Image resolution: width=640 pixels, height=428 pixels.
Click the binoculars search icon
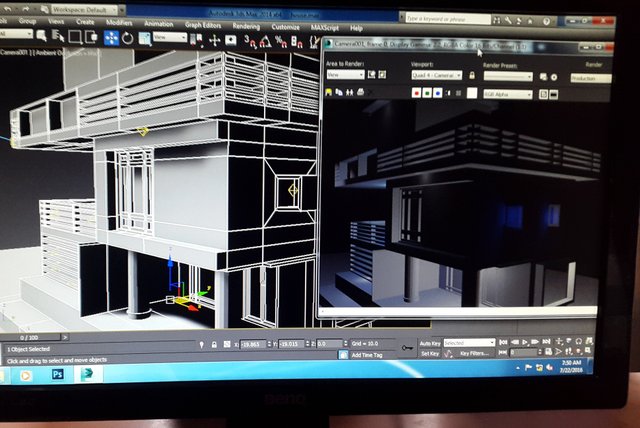[497, 20]
